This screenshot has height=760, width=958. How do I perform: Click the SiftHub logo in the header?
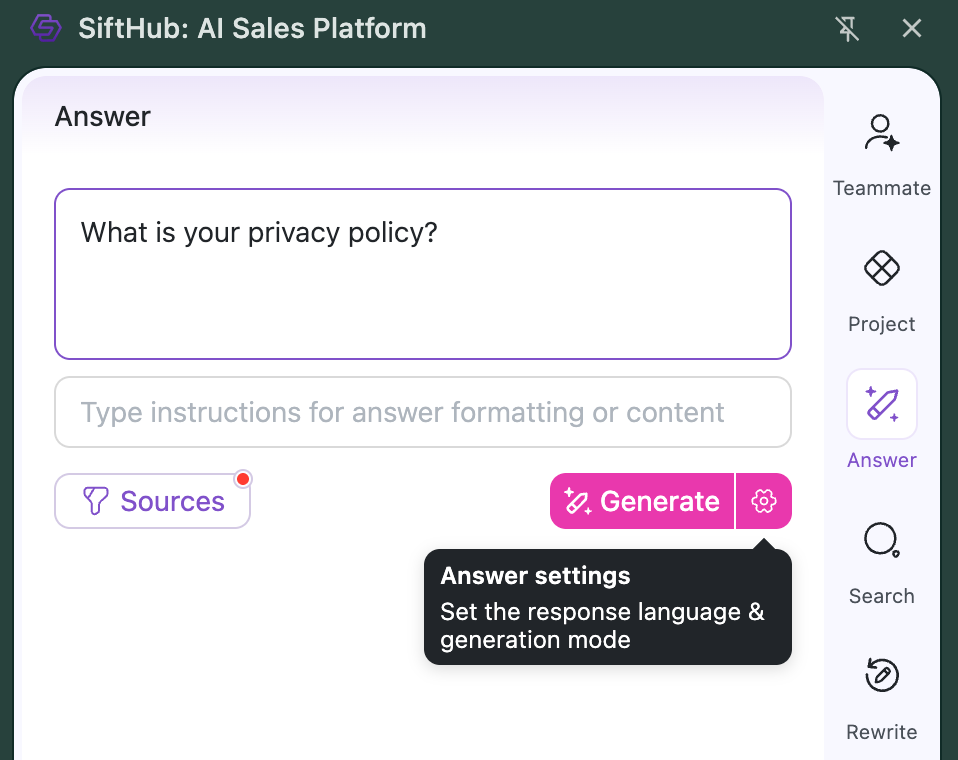(46, 28)
